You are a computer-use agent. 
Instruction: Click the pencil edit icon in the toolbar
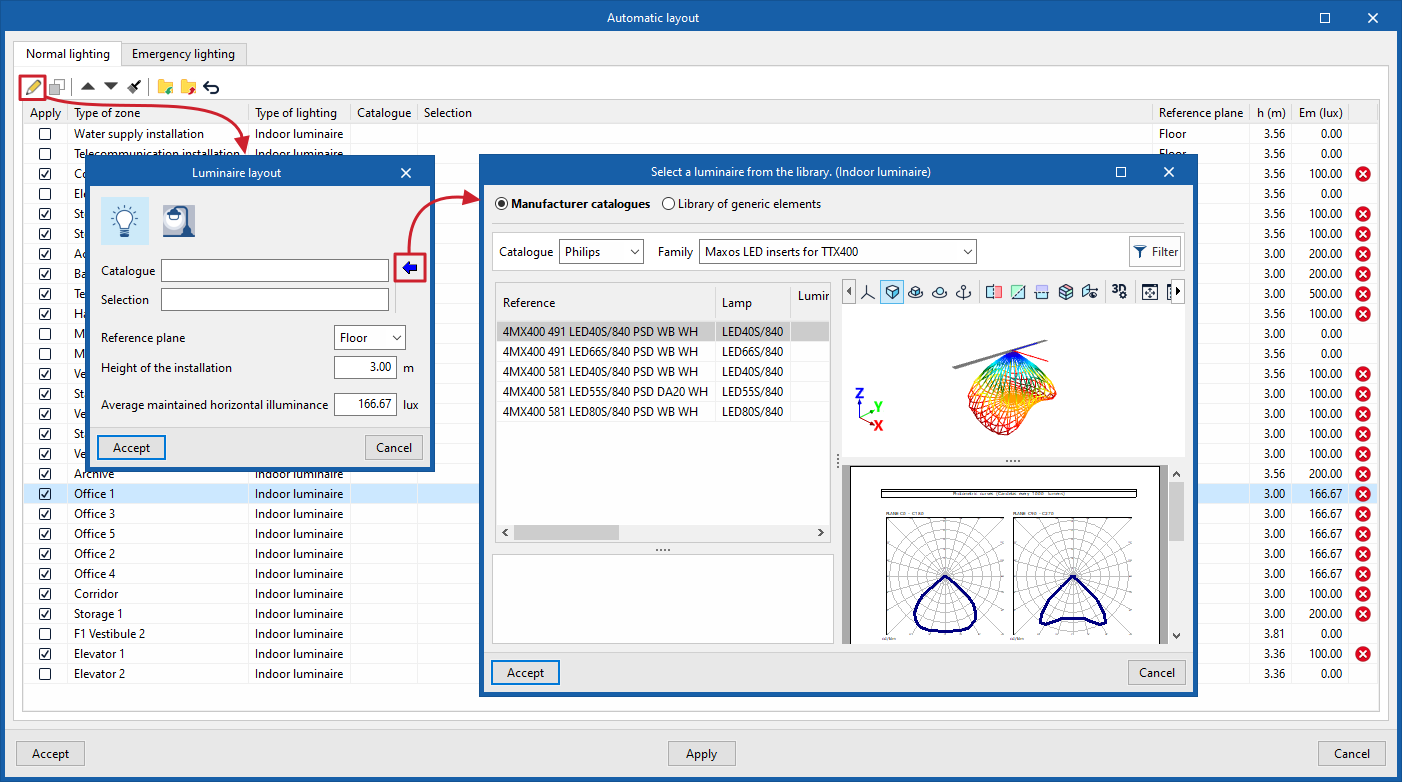33,87
